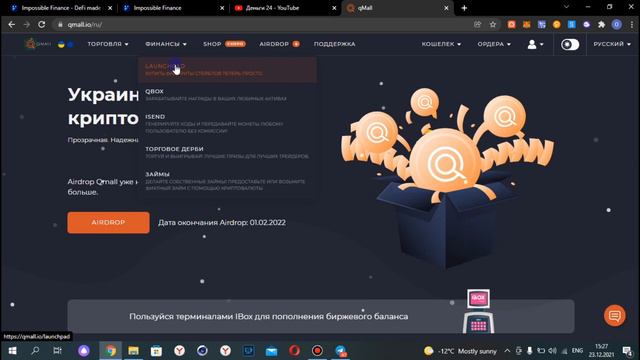The height and width of the screenshot is (360, 640).
Task: Open the orange live chat bubble
Action: [x=614, y=316]
